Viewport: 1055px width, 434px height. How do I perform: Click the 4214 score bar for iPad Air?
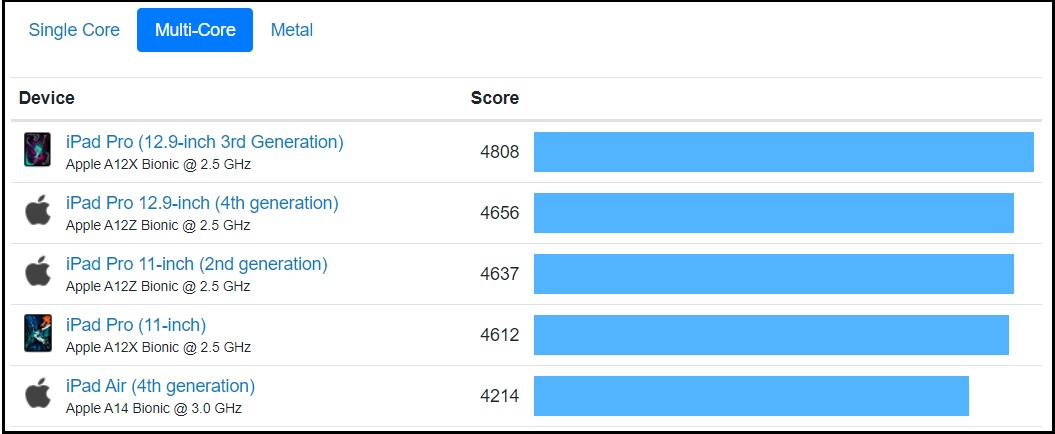click(x=752, y=396)
